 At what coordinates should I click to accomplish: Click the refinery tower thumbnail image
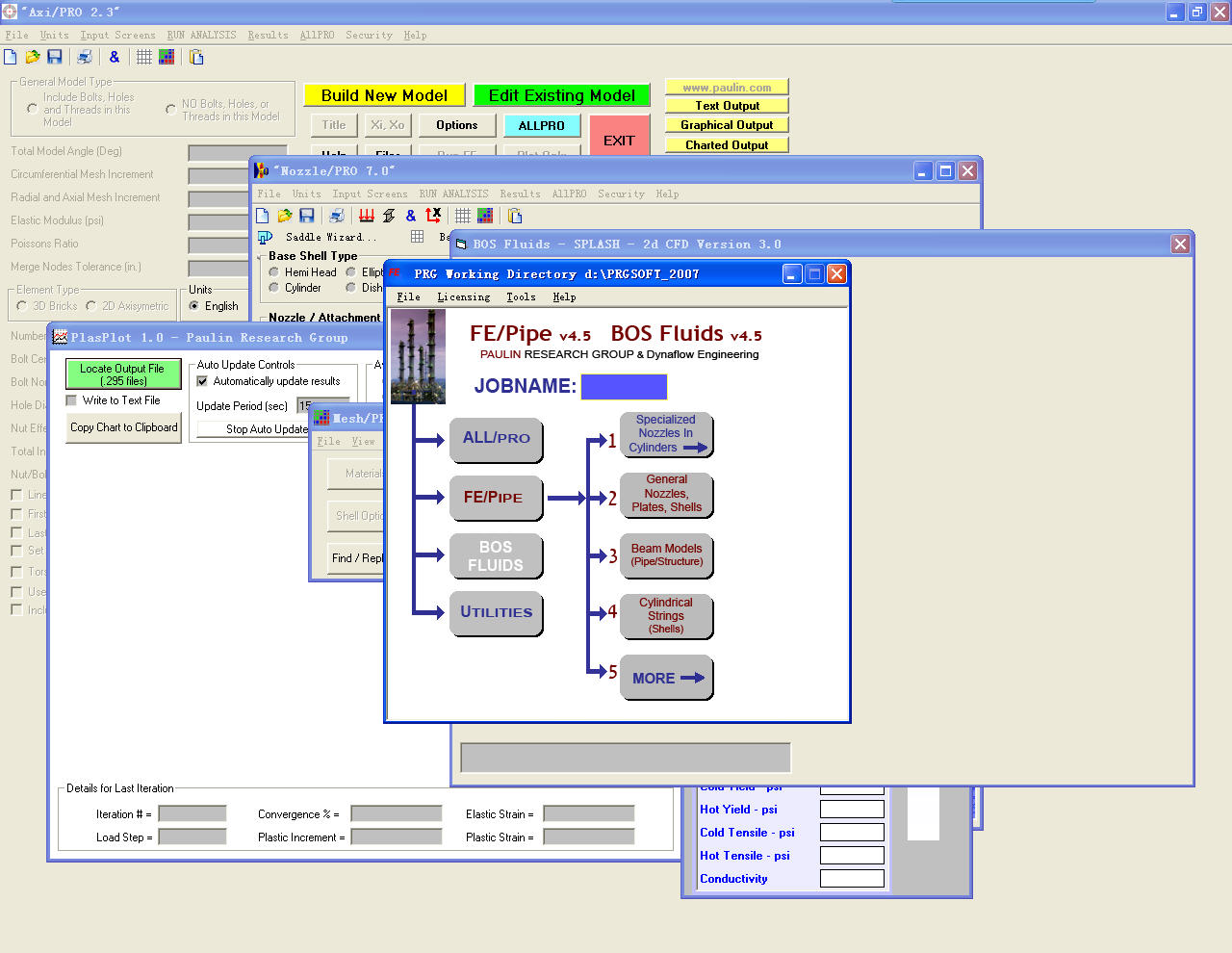click(418, 356)
